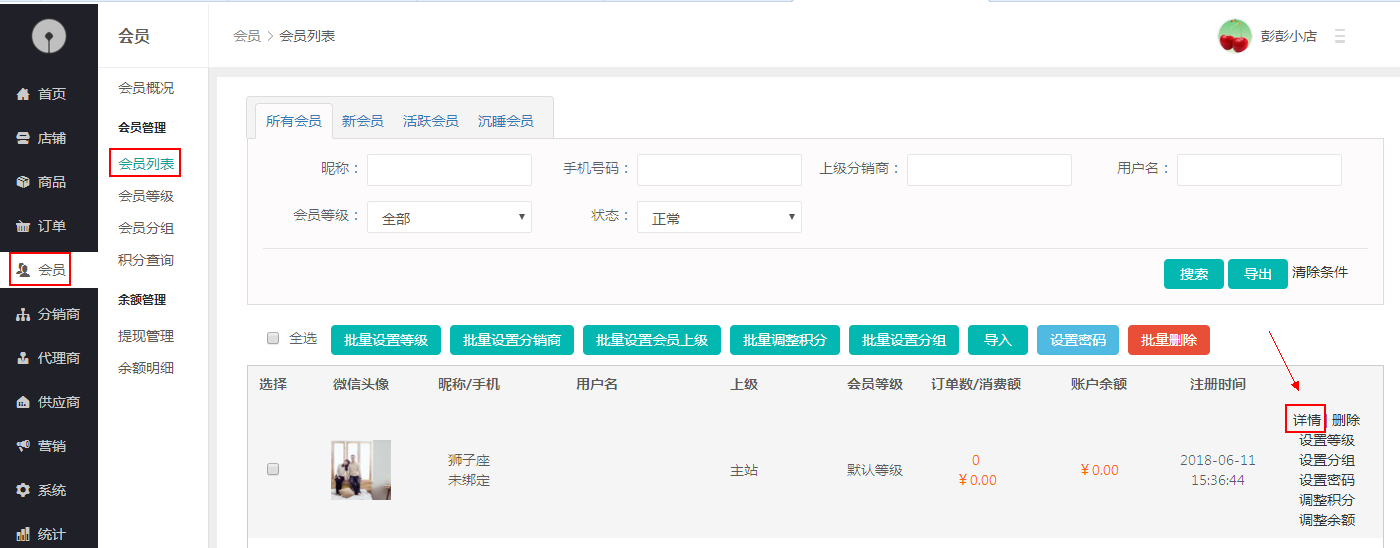Expand the 会员等级 dropdown
1400x548 pixels.
(449, 217)
